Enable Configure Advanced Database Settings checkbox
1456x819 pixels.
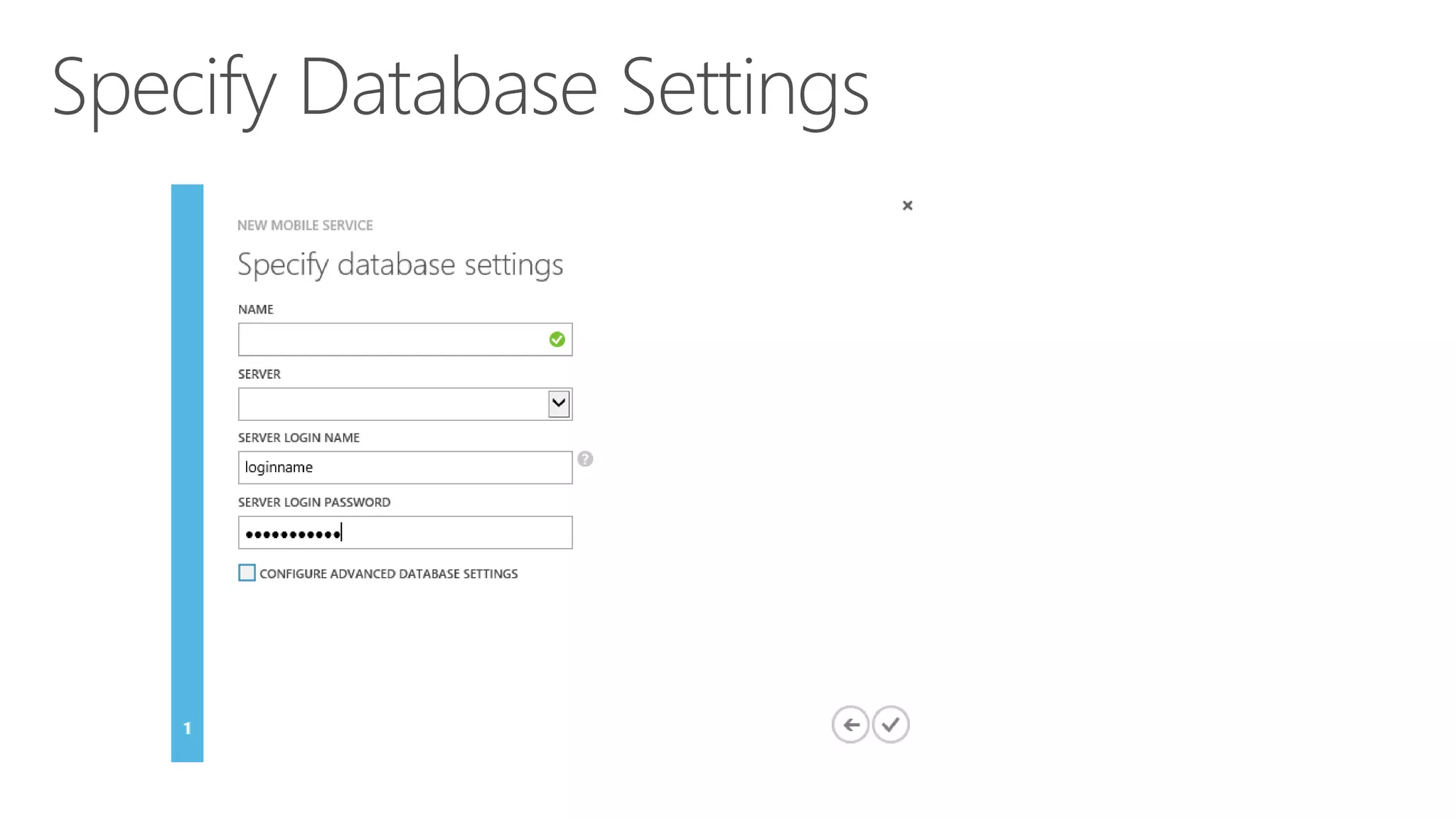pyautogui.click(x=247, y=573)
